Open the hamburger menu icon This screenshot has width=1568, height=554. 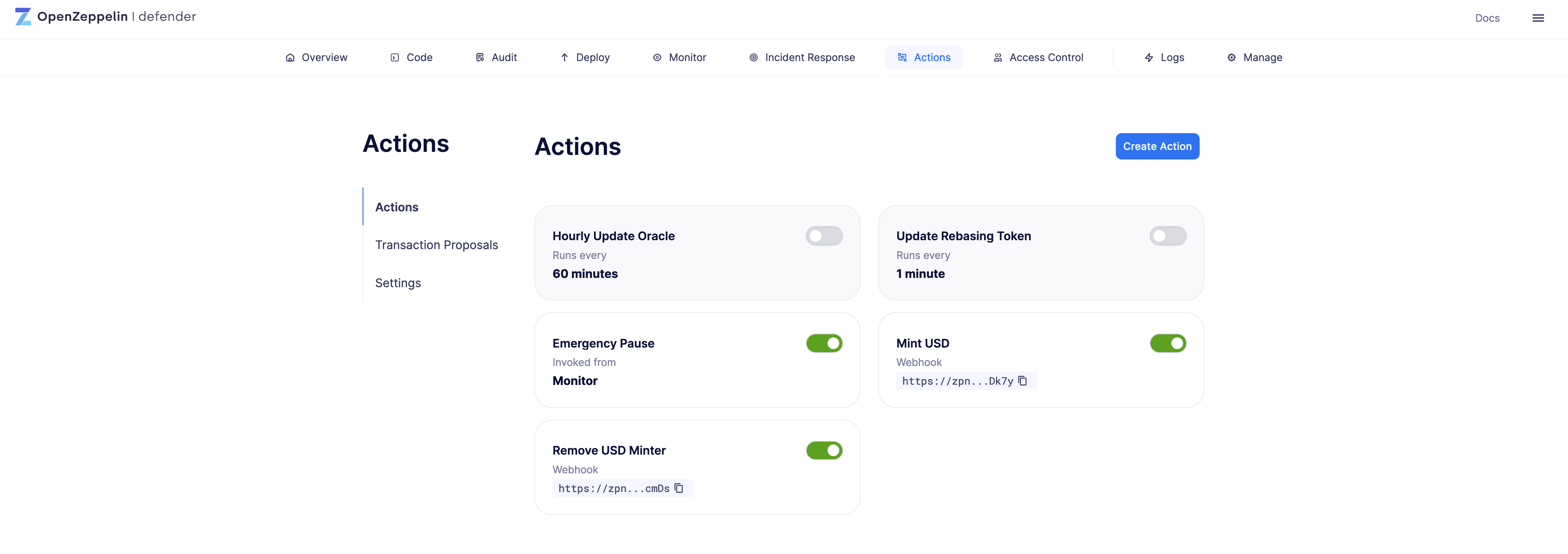(1538, 18)
